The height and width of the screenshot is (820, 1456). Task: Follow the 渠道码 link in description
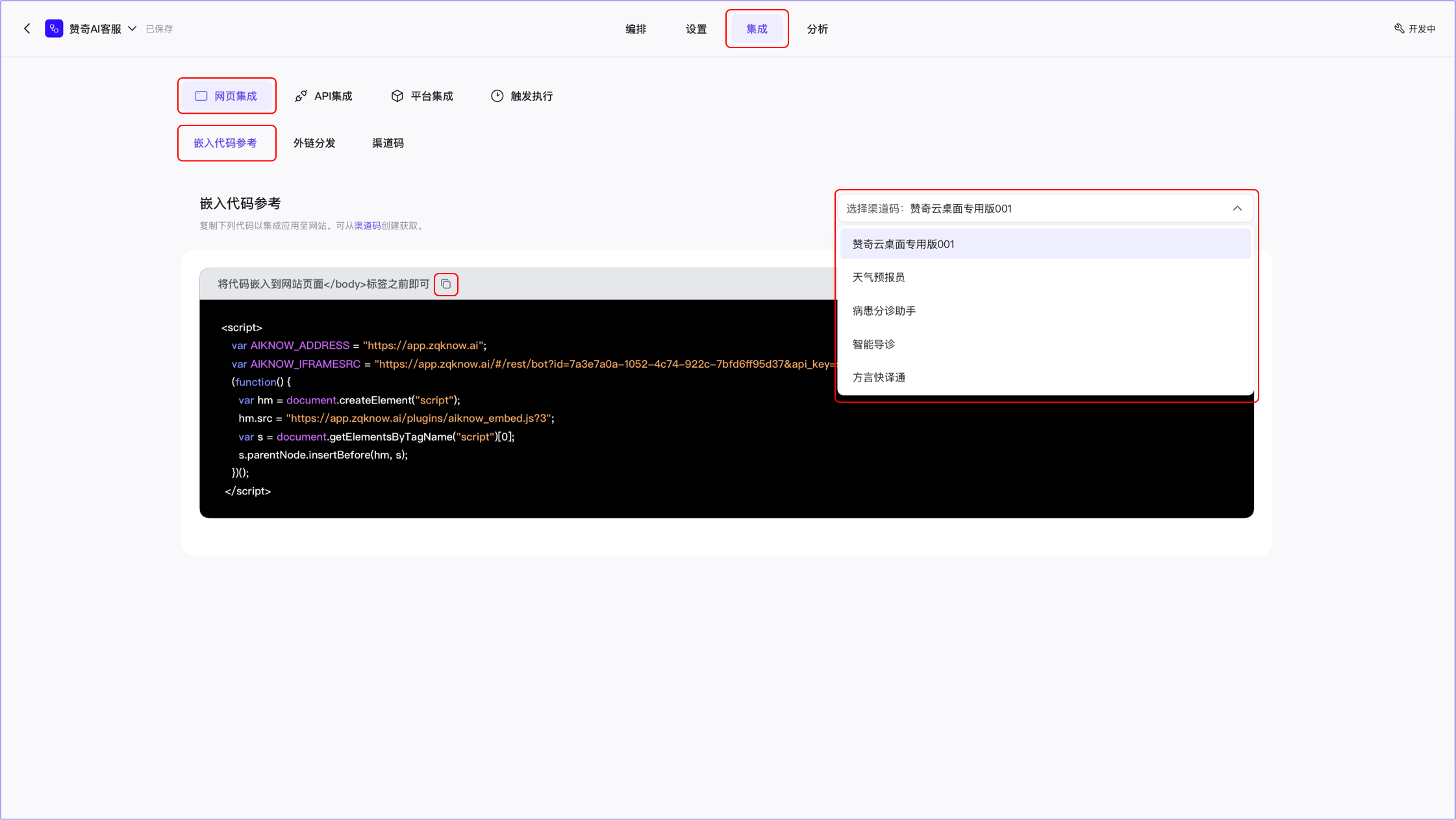367,226
